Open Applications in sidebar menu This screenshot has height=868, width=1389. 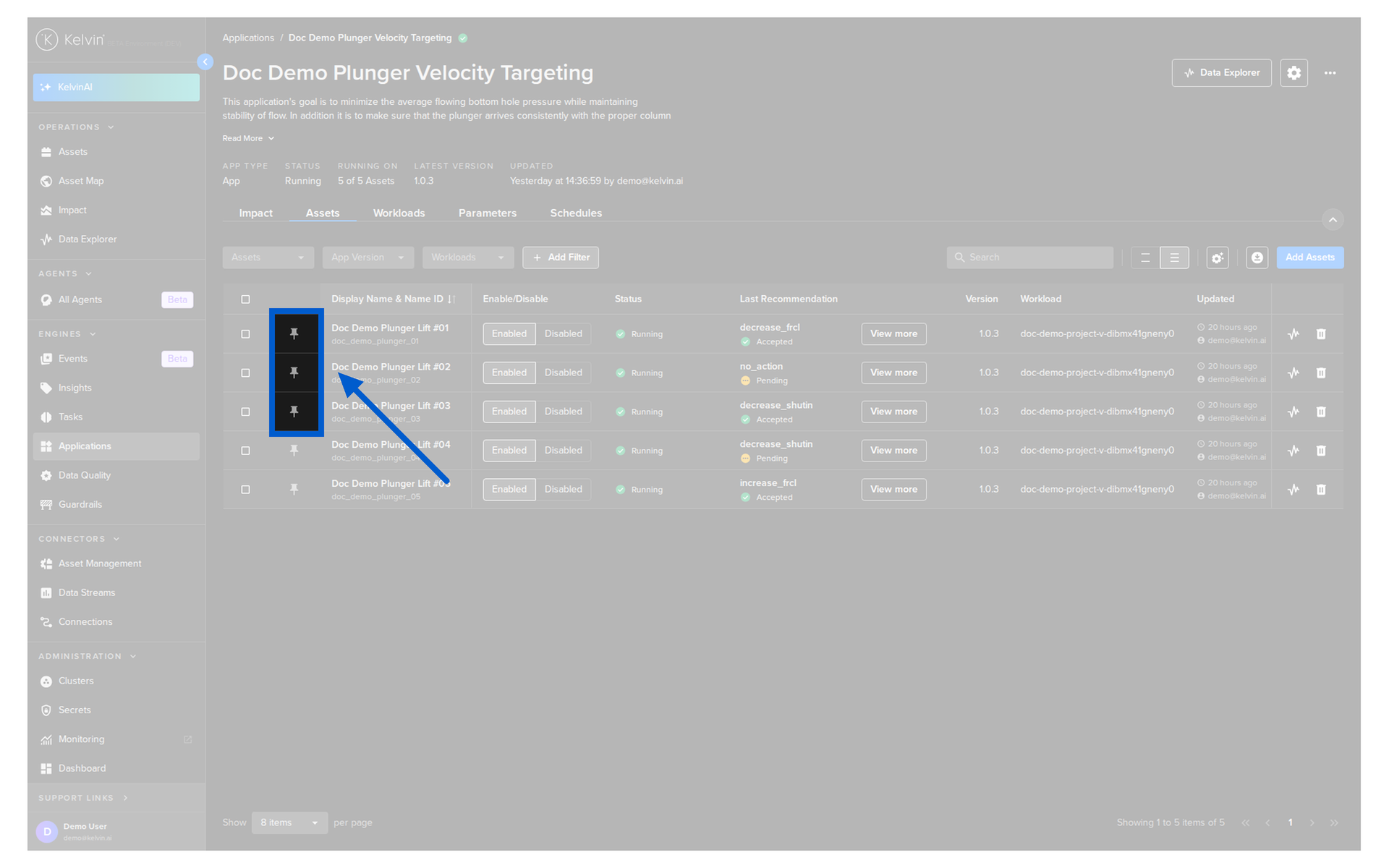point(116,446)
